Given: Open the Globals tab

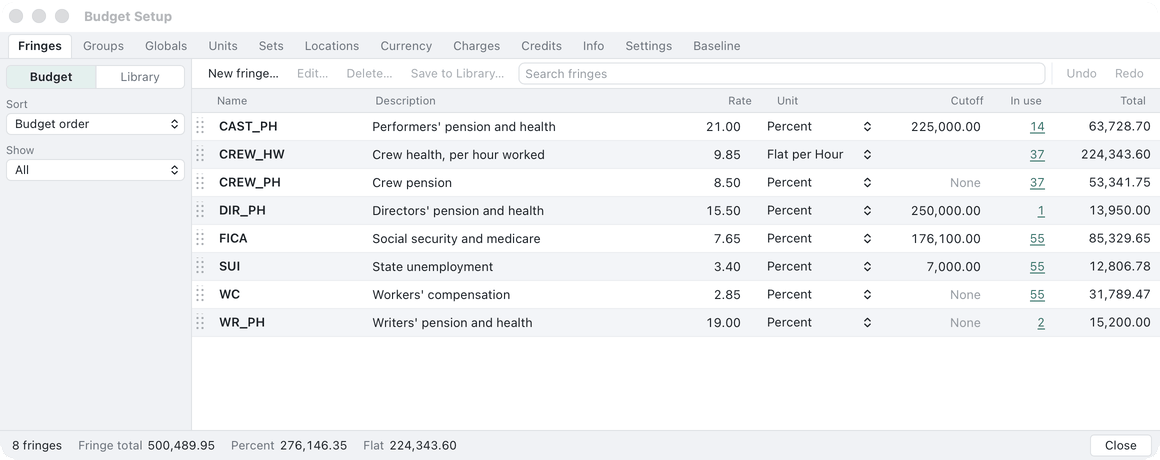Looking at the screenshot, I should (166, 46).
